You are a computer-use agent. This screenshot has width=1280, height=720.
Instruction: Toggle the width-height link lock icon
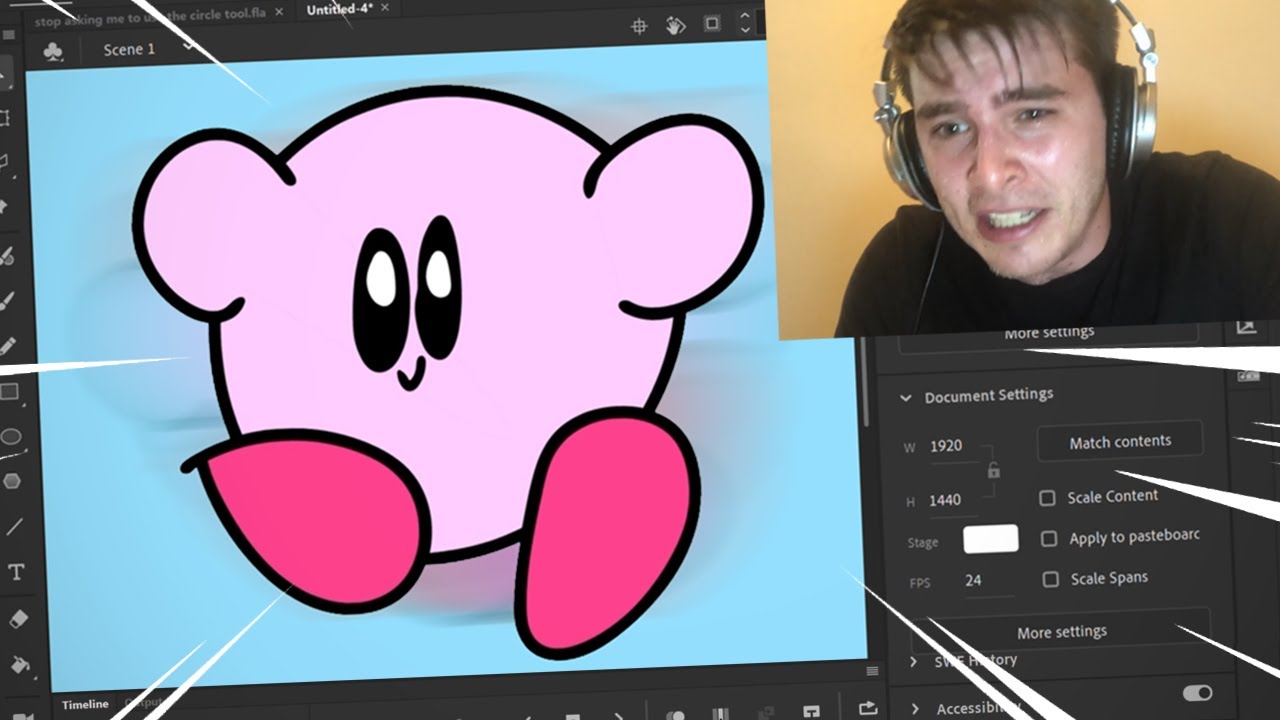coord(993,470)
